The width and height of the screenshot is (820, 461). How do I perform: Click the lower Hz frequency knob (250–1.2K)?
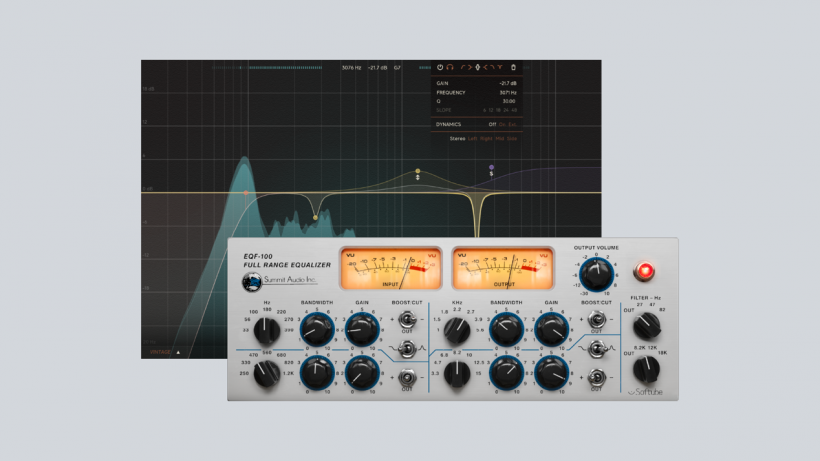click(x=267, y=374)
